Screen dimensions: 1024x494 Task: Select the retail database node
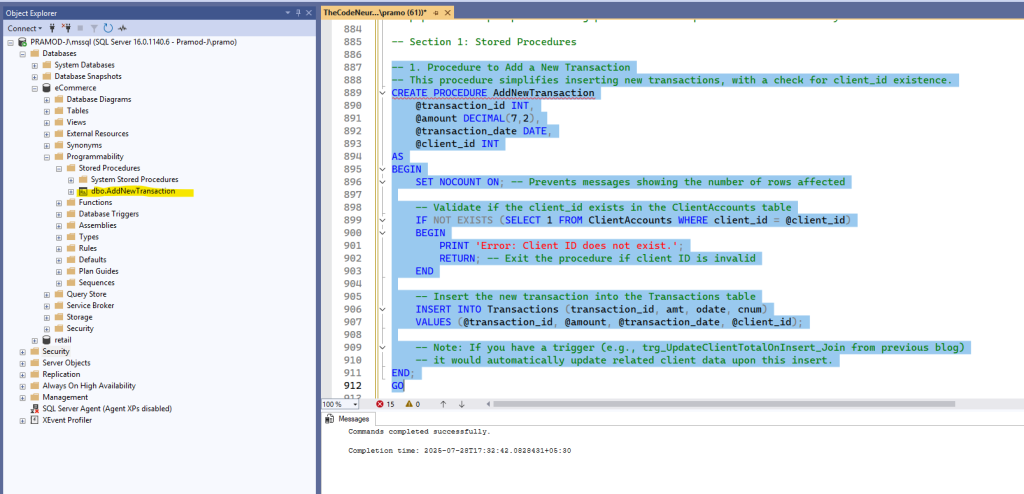click(63, 340)
